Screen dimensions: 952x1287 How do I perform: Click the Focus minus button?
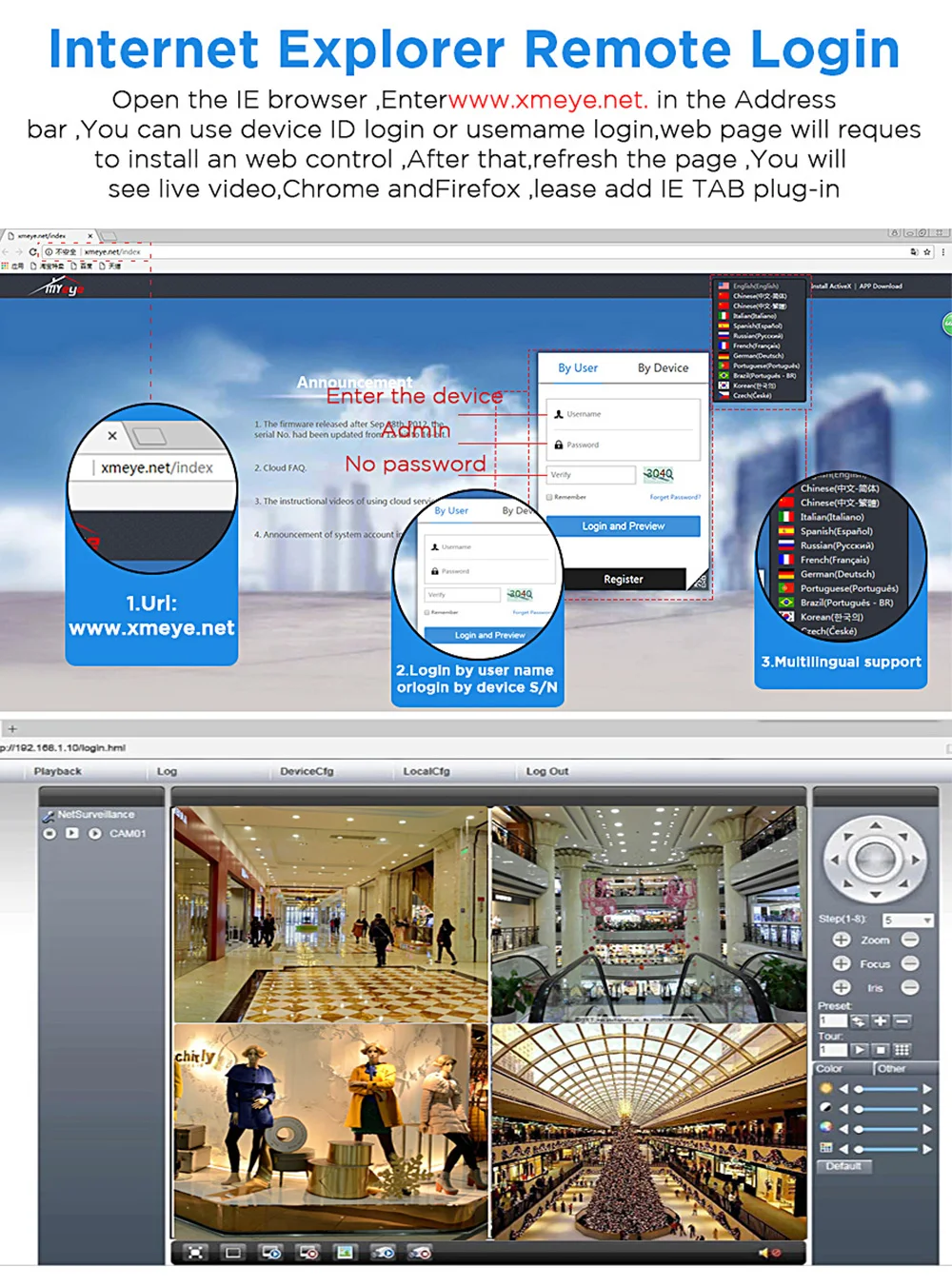click(x=910, y=963)
